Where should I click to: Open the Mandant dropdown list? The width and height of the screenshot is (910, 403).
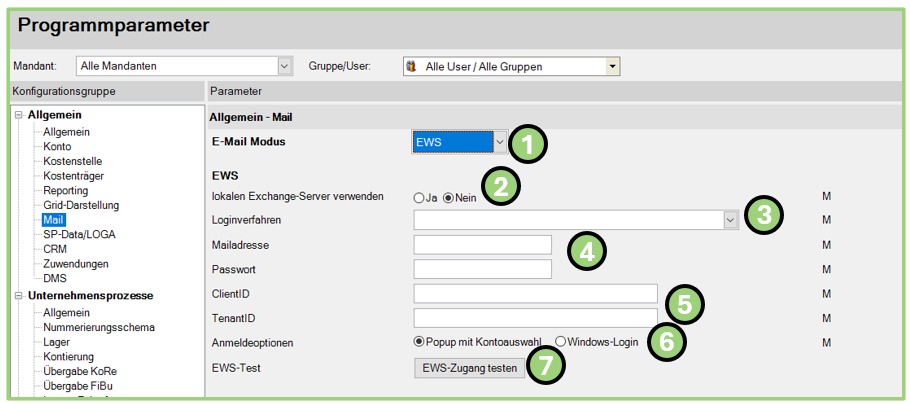284,67
